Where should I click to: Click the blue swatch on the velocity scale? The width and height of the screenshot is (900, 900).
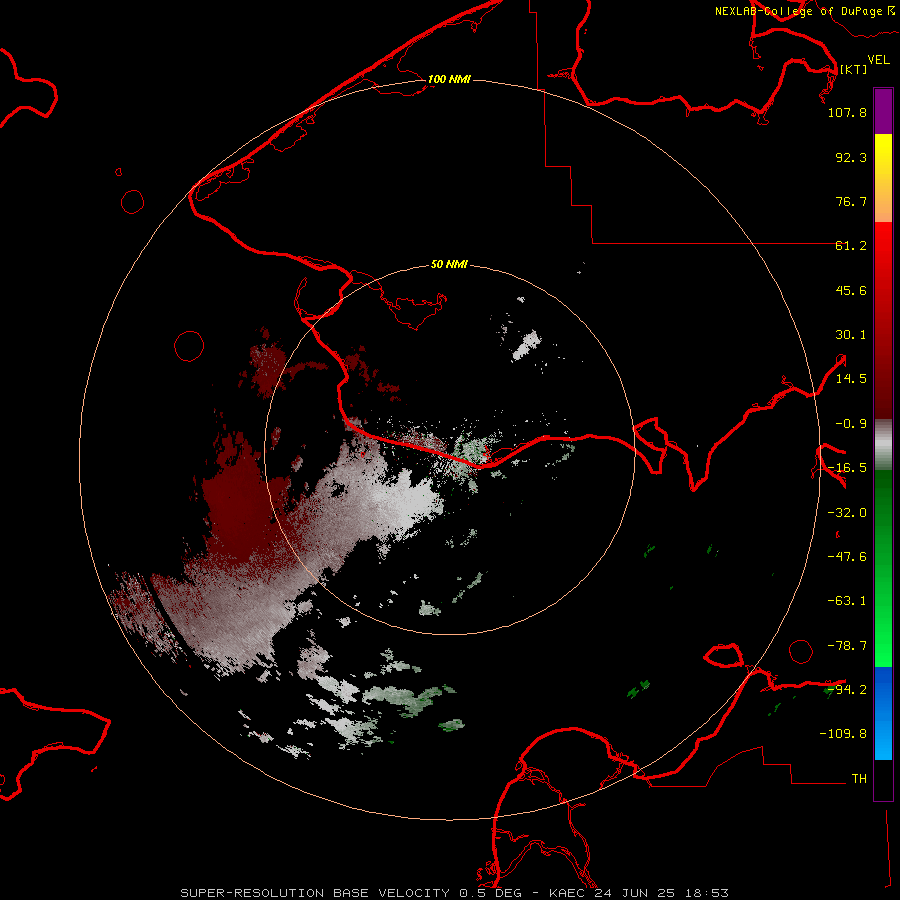883,713
